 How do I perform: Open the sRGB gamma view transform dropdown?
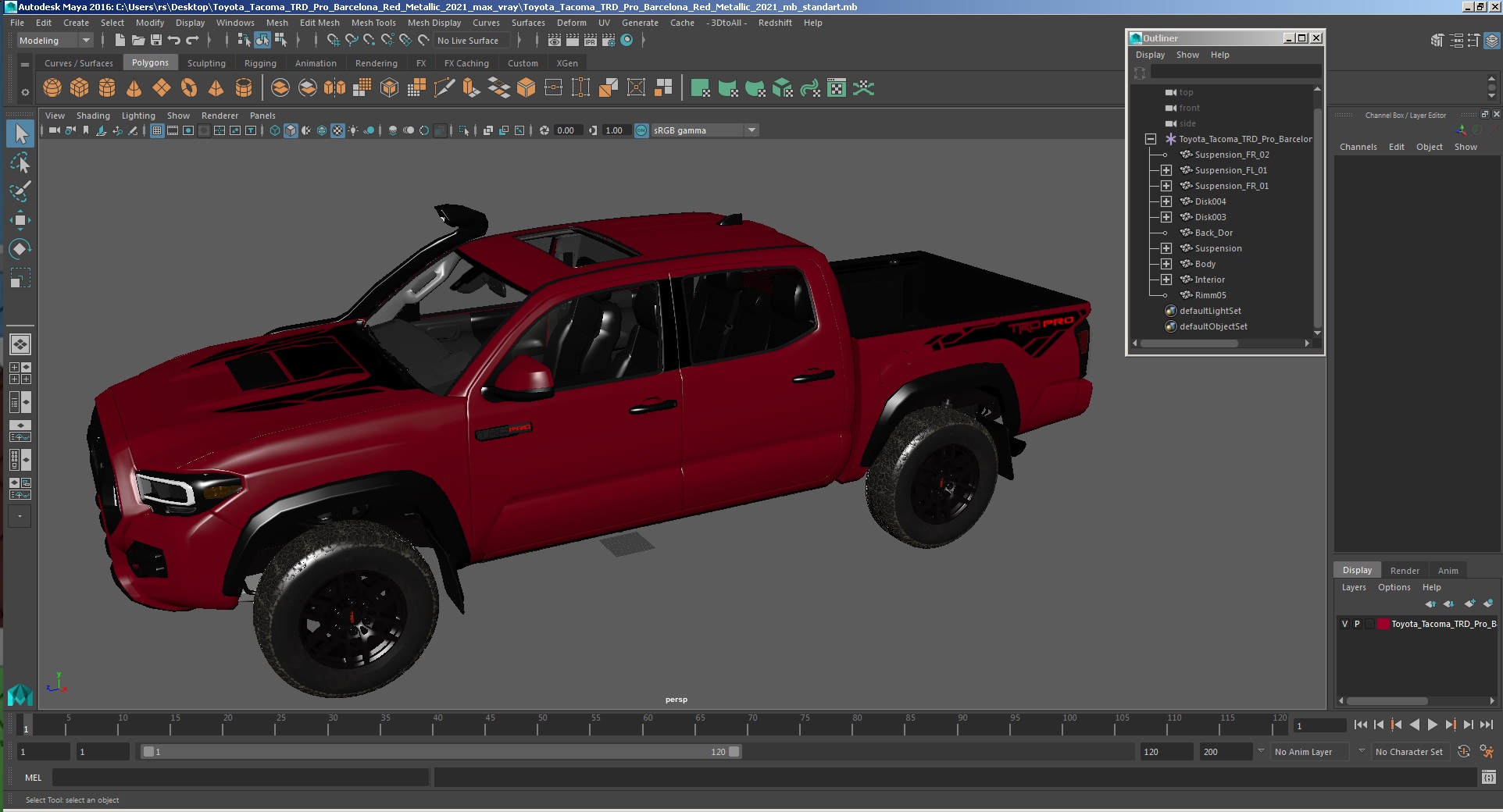click(x=705, y=130)
